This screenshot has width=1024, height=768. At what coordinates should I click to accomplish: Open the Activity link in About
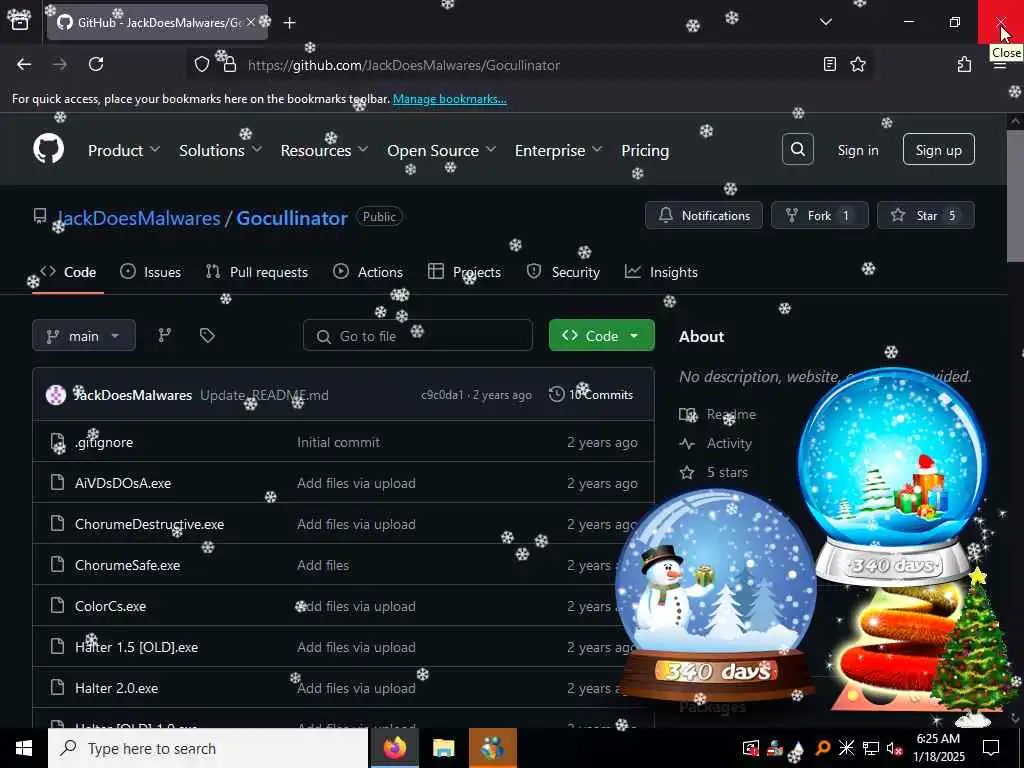tap(729, 443)
